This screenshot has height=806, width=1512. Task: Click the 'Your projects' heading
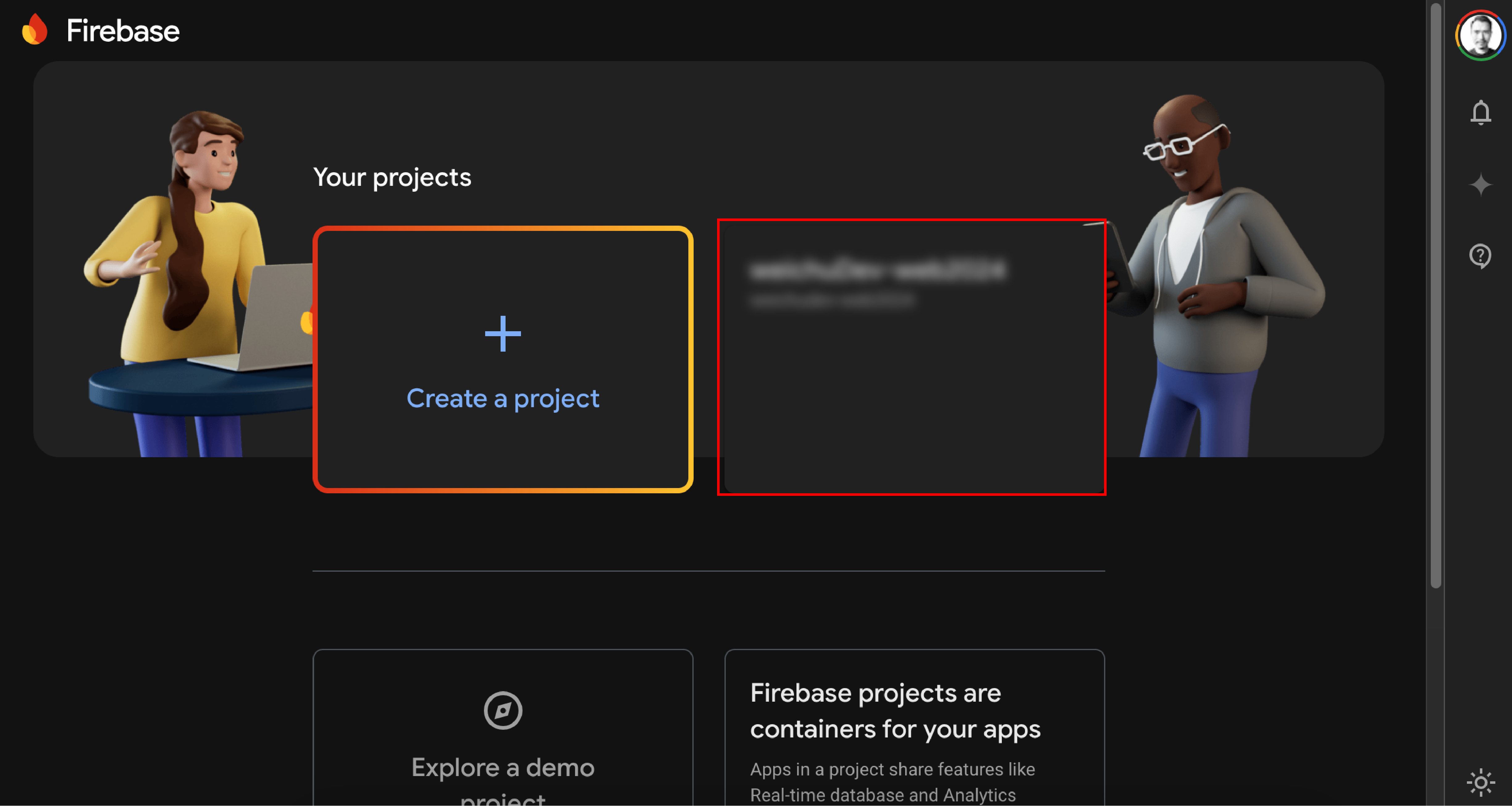[392, 178]
